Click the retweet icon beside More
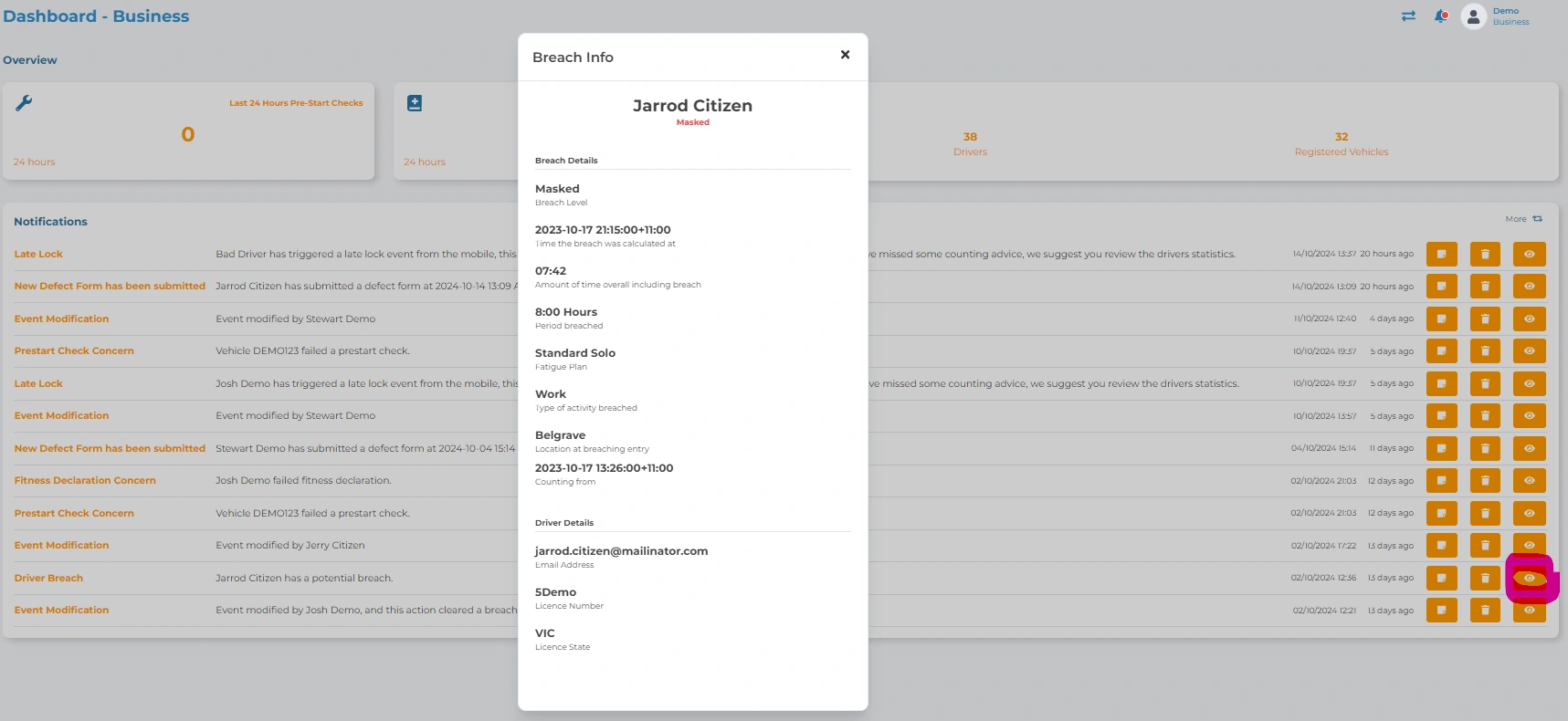1568x721 pixels. [1538, 219]
